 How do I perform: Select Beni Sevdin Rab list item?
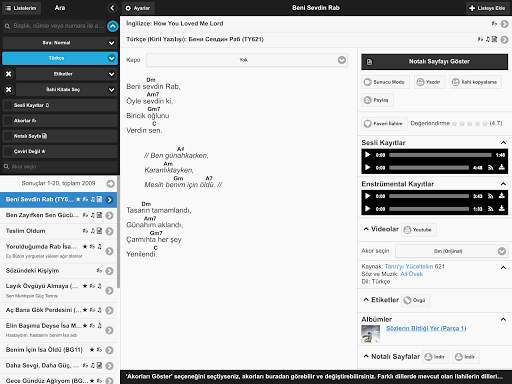click(x=58, y=200)
